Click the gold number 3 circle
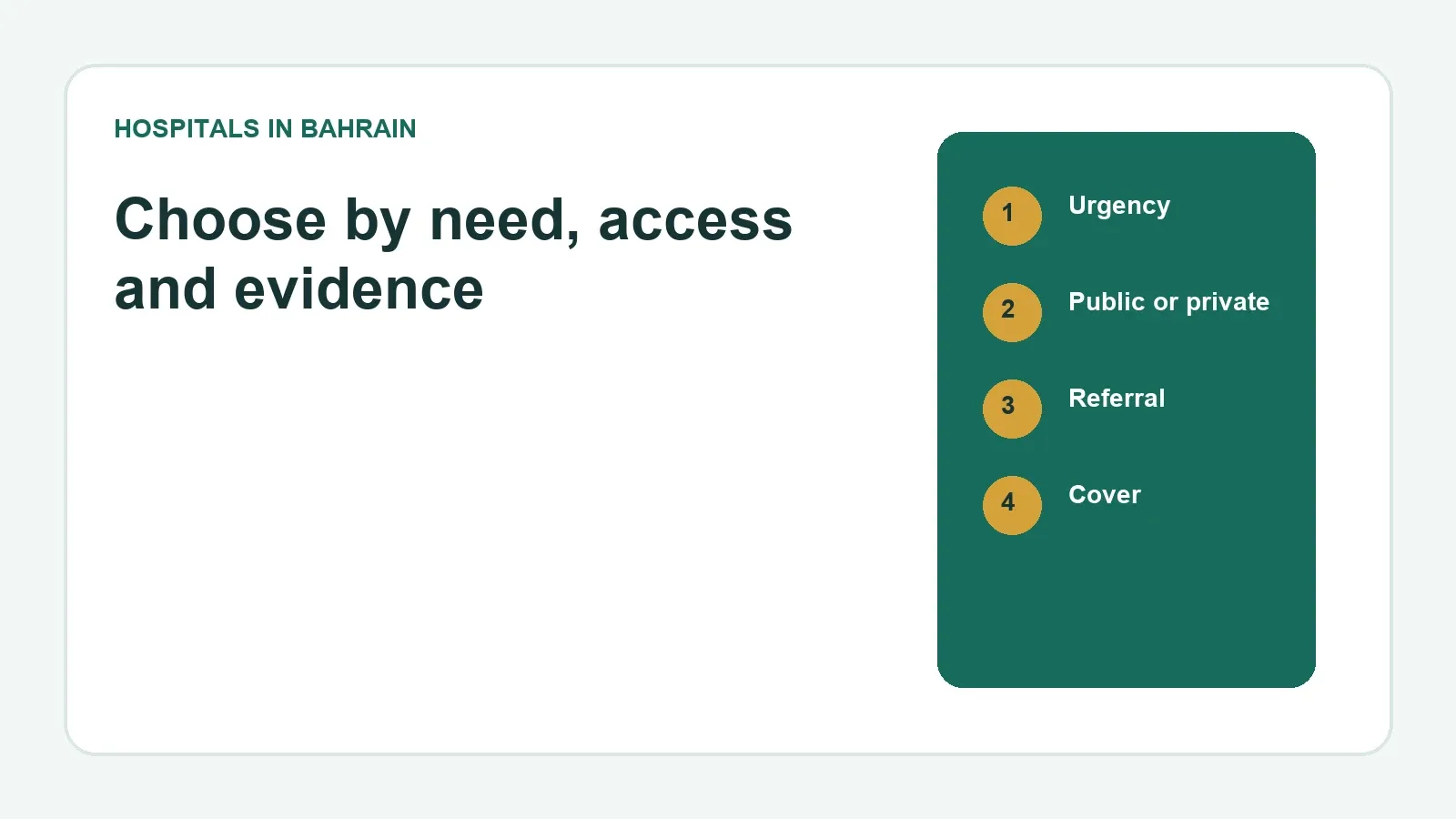This screenshot has height=819, width=1456. coord(1012,409)
